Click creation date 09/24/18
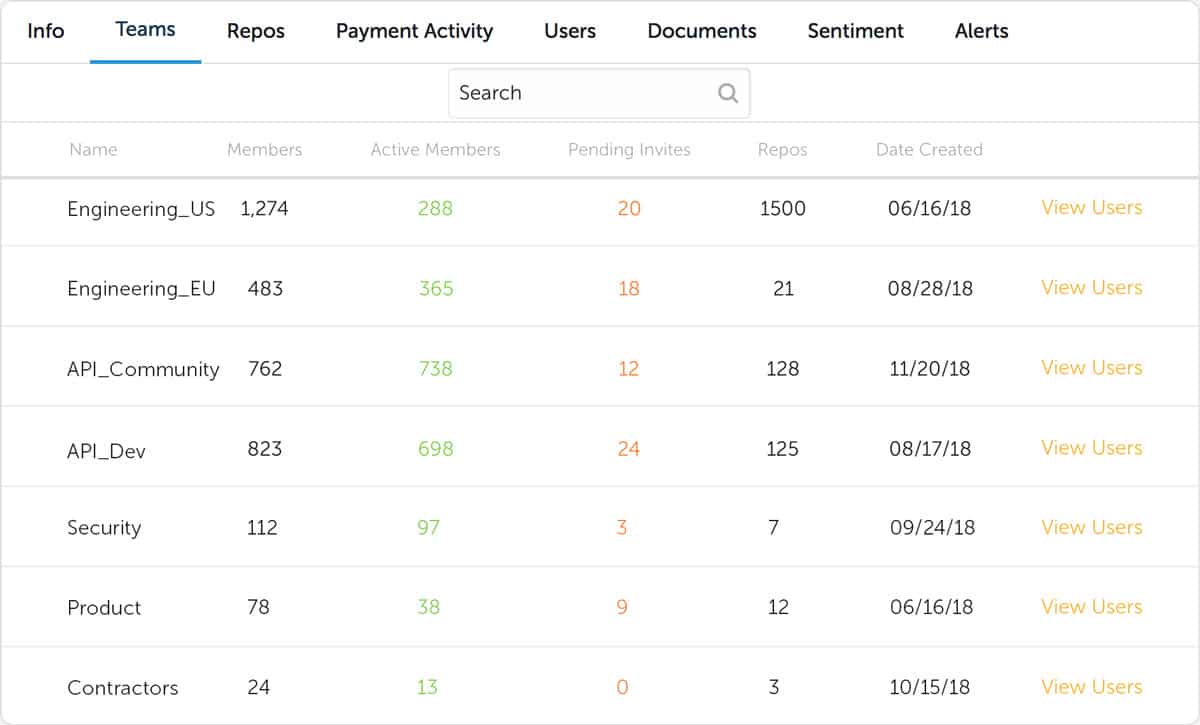 pos(932,527)
